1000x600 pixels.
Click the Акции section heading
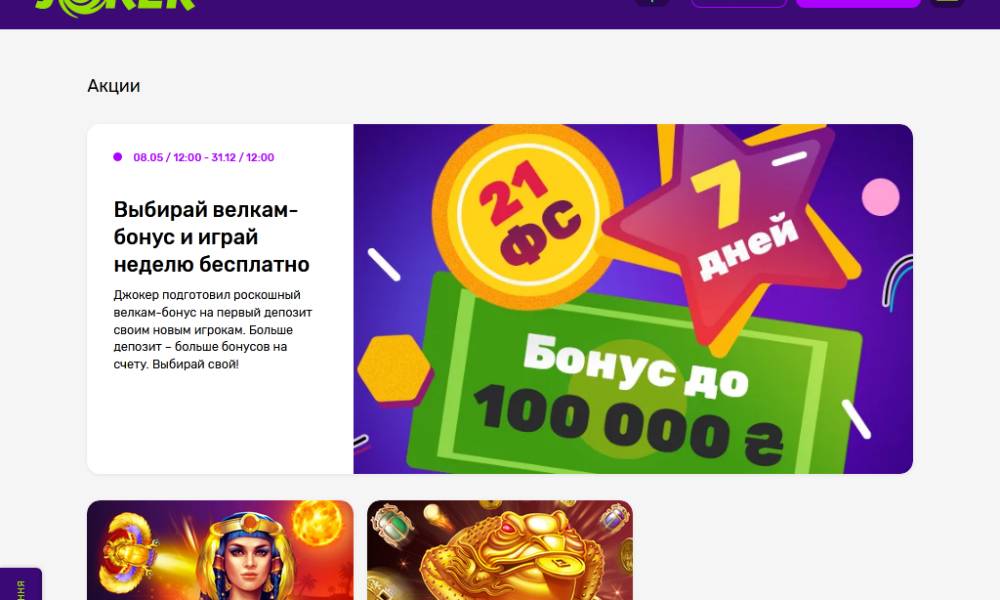(114, 85)
